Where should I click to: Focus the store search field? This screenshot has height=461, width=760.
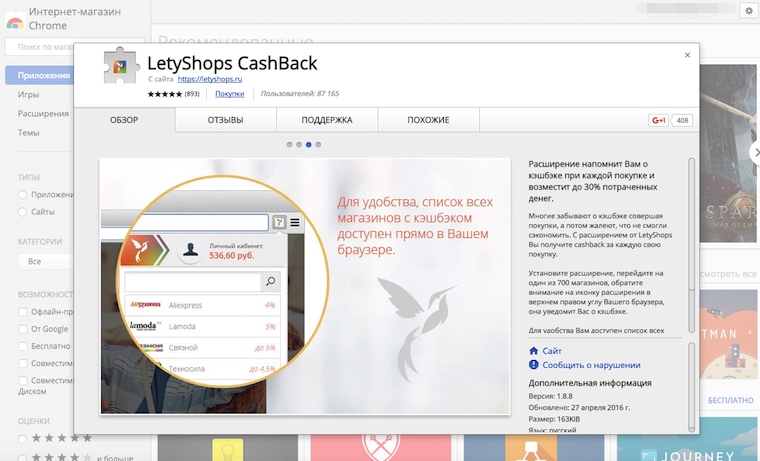(x=40, y=47)
